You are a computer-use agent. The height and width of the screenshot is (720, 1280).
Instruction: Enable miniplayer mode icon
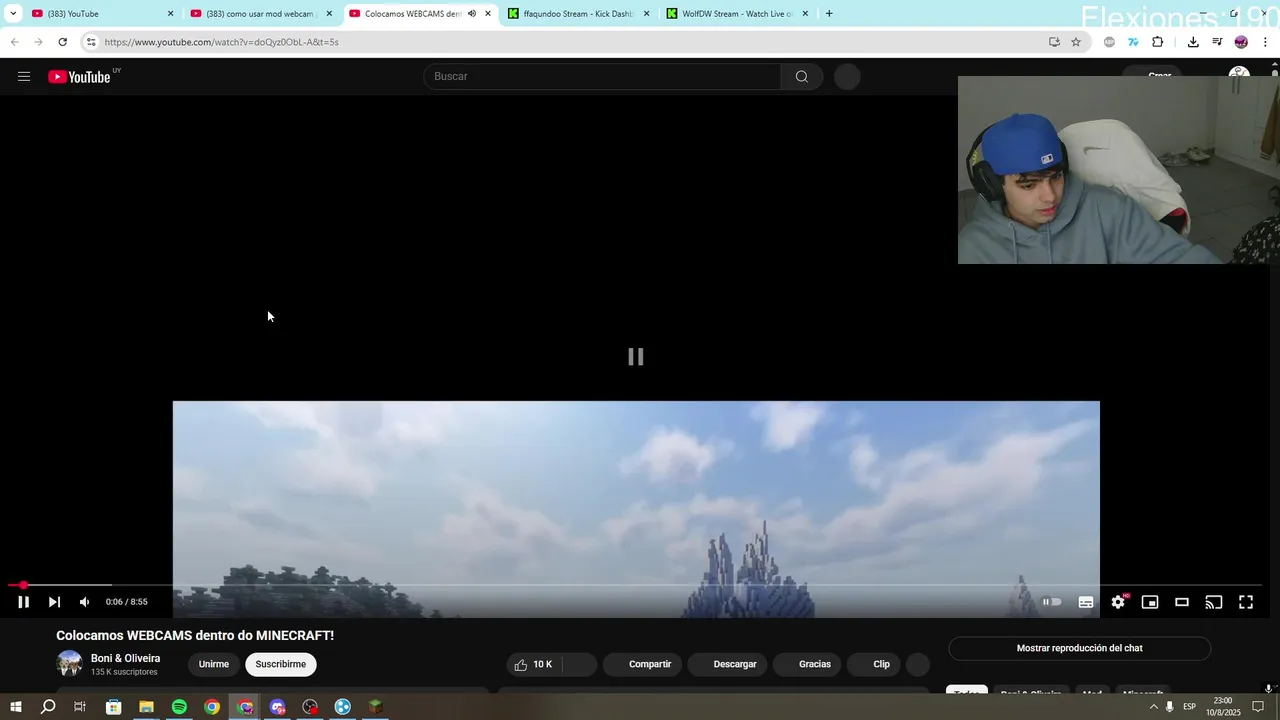click(1150, 602)
